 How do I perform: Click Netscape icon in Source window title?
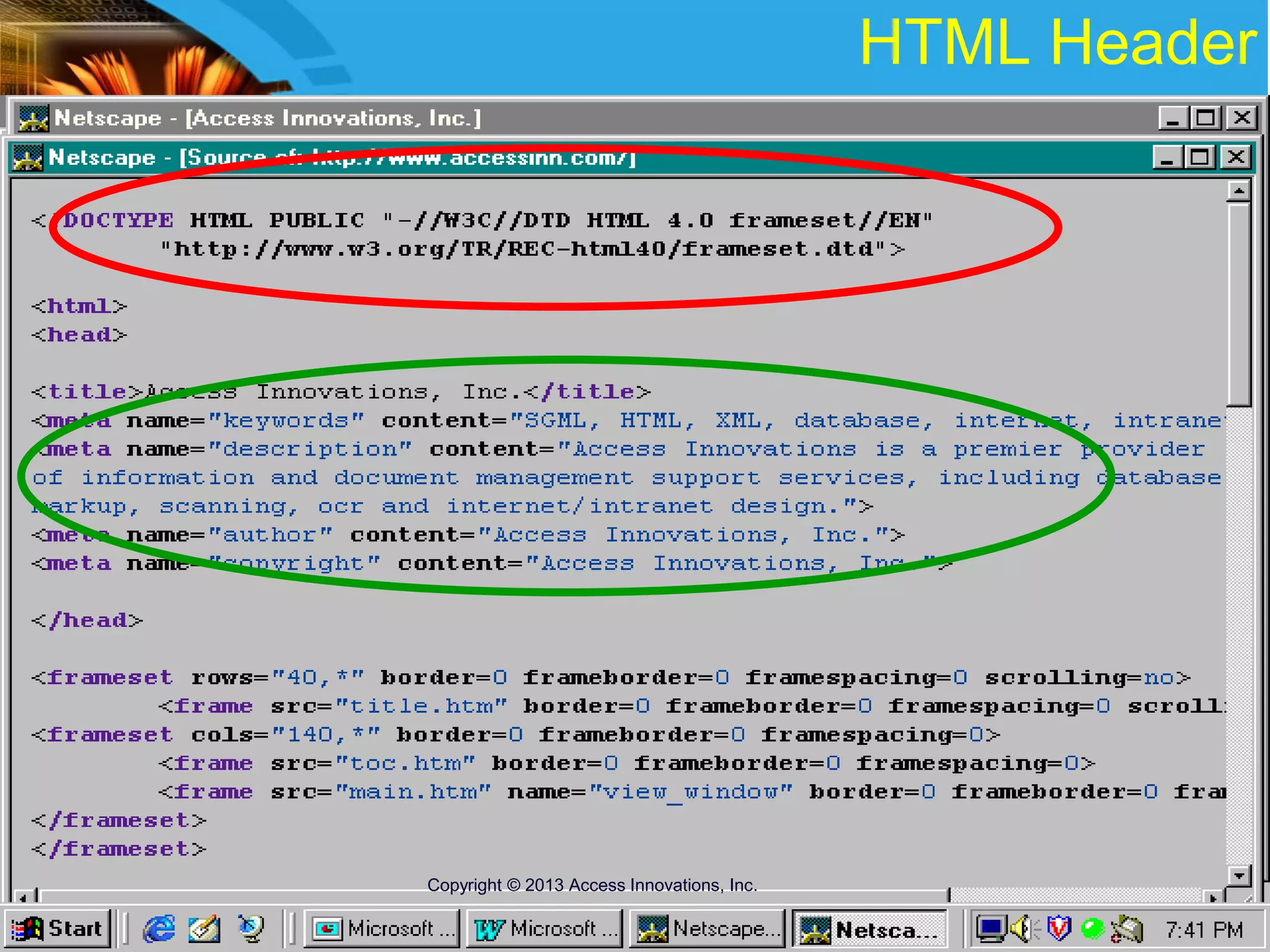(28, 157)
